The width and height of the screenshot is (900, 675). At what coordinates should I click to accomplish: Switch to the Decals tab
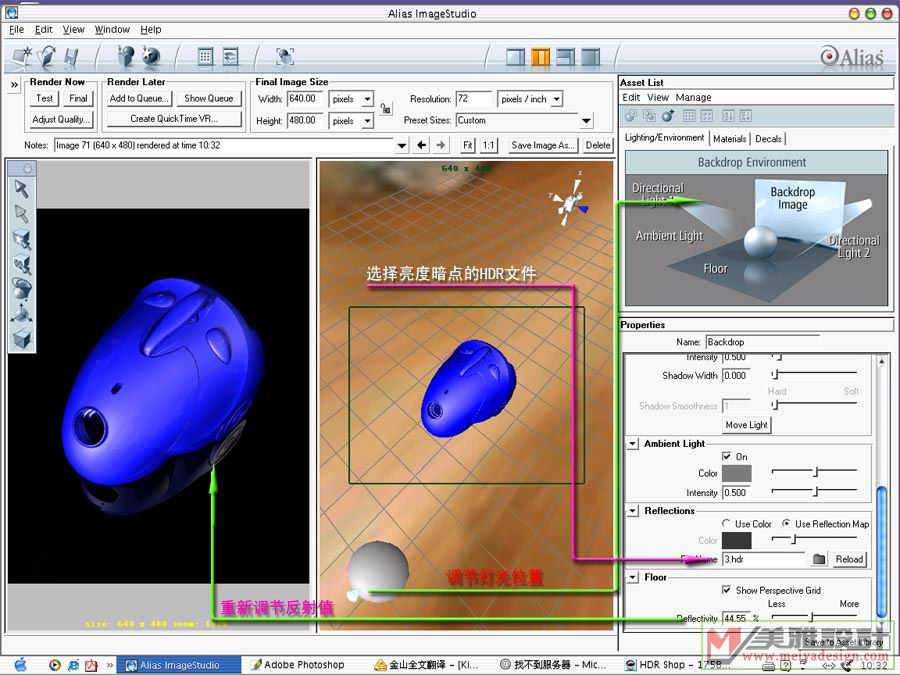(768, 139)
